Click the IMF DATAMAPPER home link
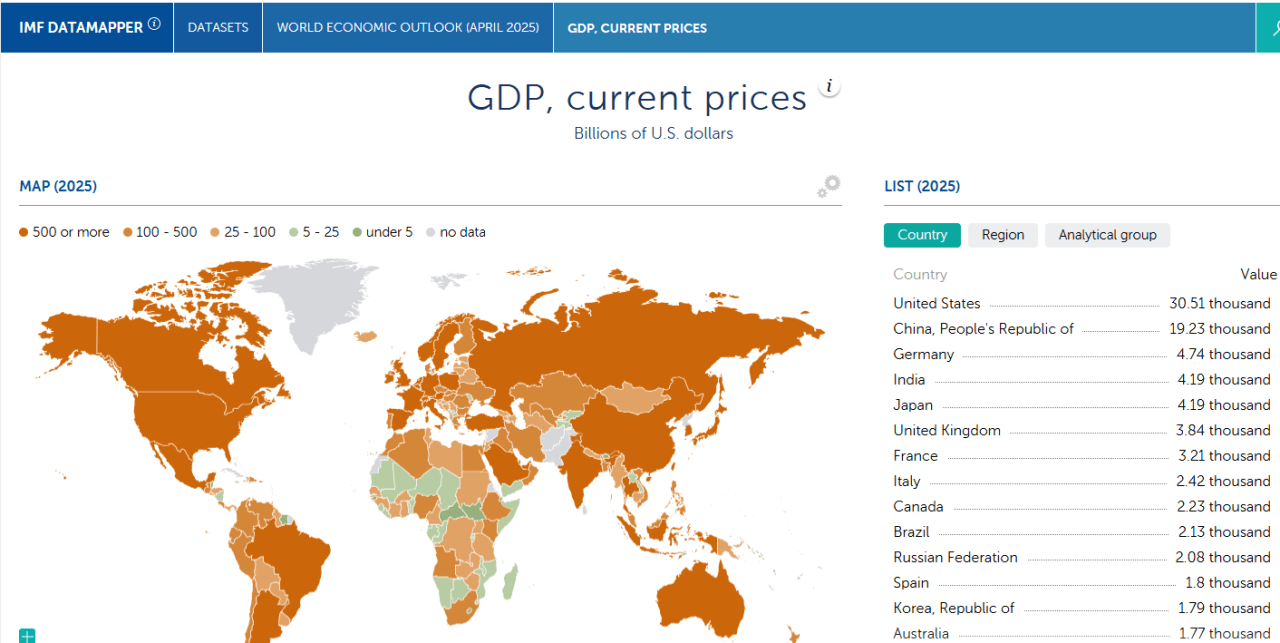Viewport: 1280px width, 643px height. 80,27
